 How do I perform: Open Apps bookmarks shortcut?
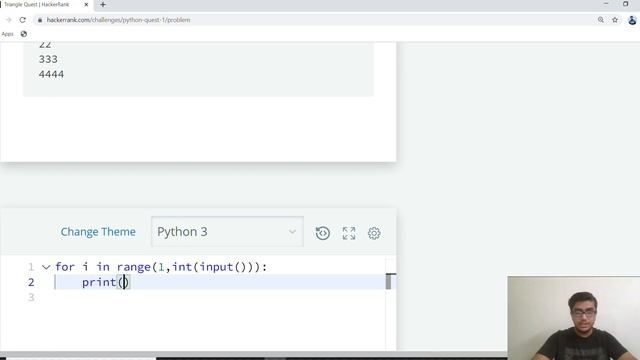tap(7, 34)
